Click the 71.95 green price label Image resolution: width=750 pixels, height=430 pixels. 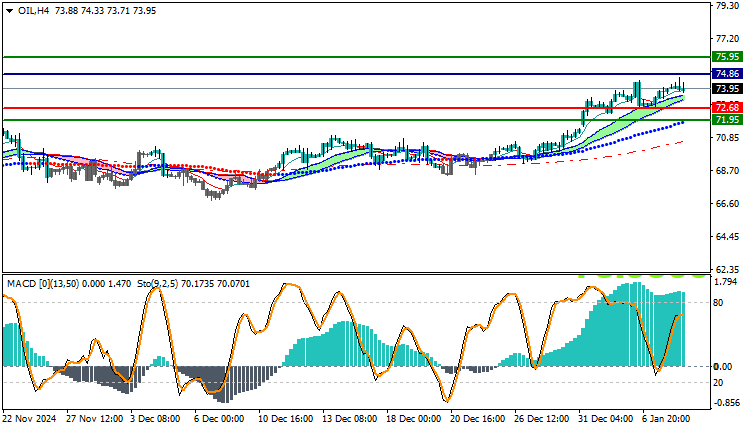(727, 120)
